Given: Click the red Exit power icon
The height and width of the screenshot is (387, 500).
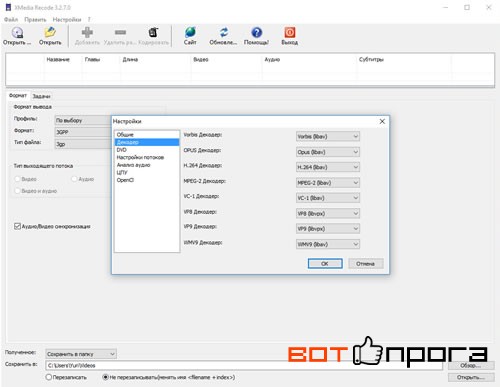Looking at the screenshot, I should (x=290, y=32).
